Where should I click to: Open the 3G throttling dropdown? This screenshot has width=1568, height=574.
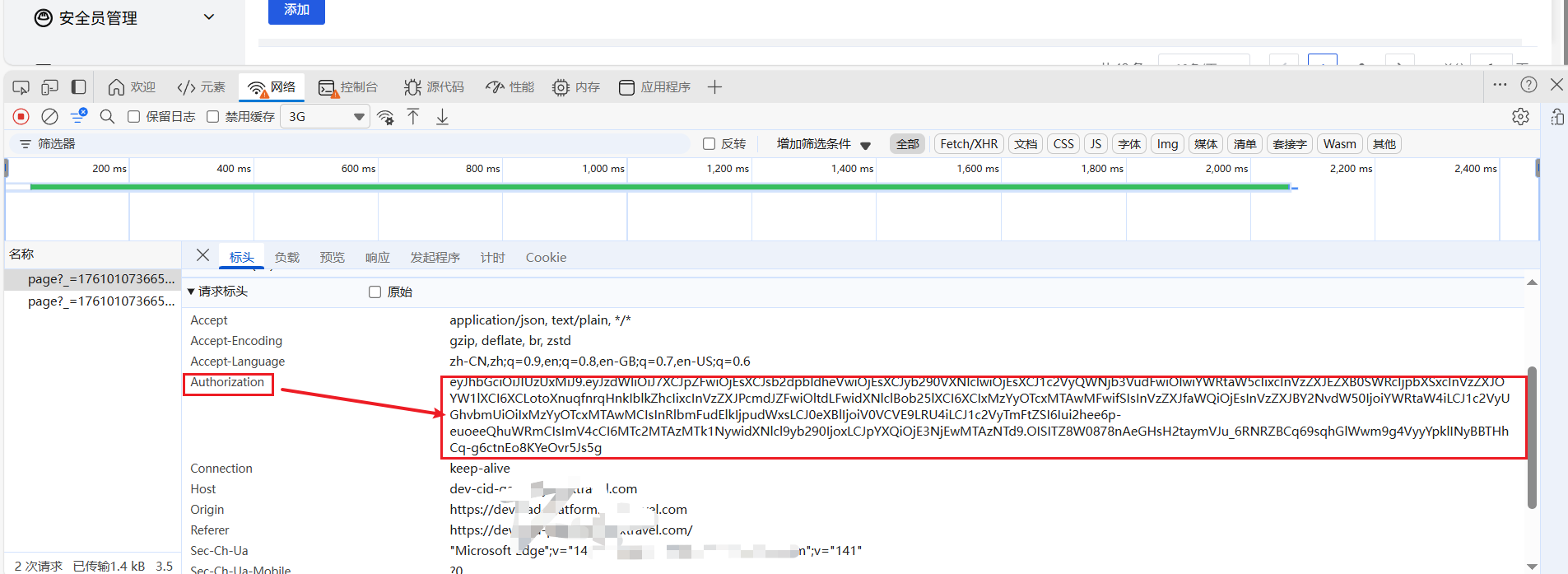coord(325,117)
